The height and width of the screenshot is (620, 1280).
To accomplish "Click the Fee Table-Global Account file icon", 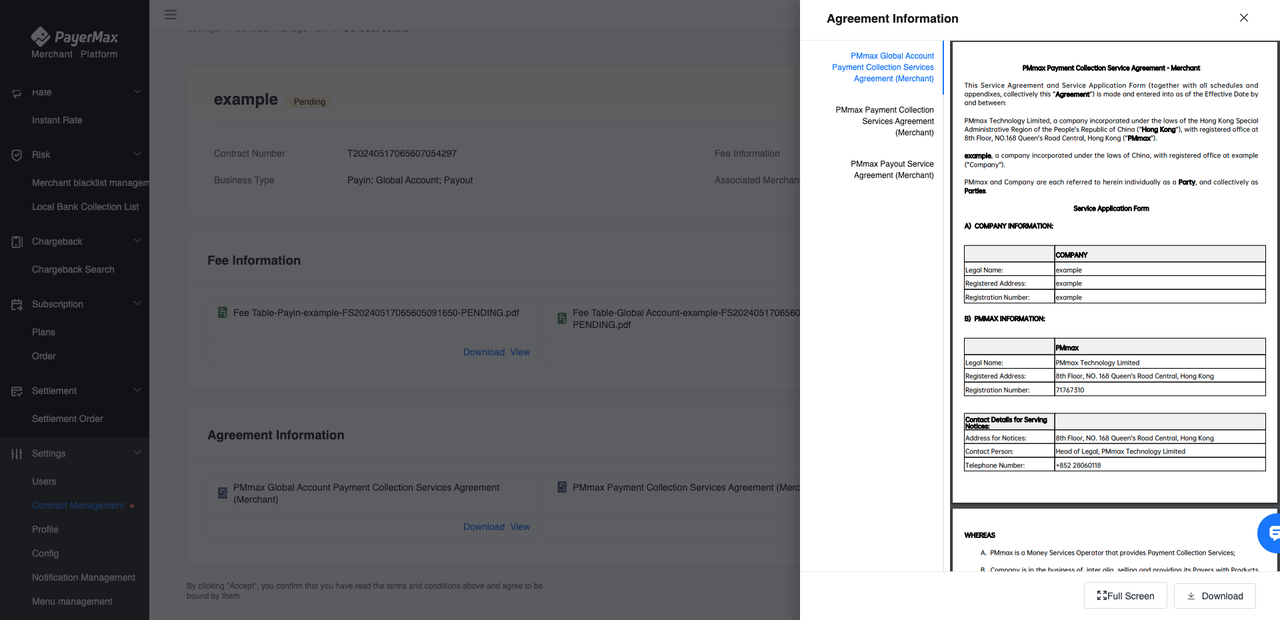I will click(562, 318).
